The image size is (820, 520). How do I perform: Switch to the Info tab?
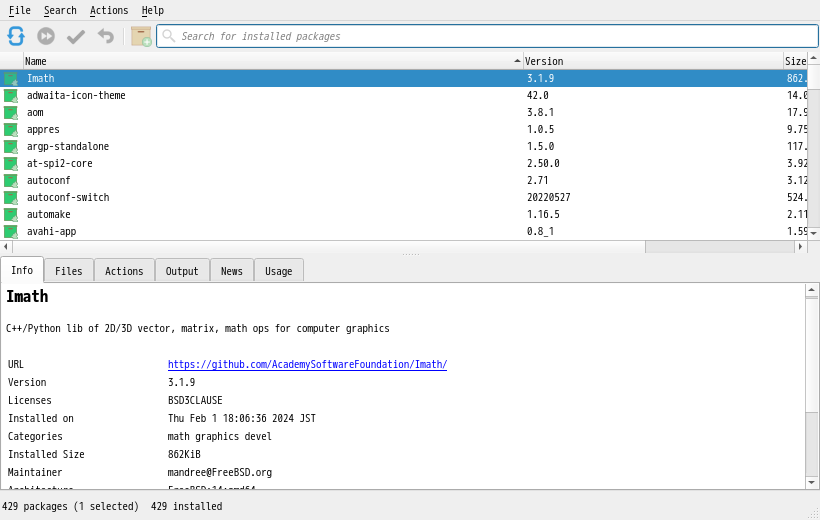22,270
